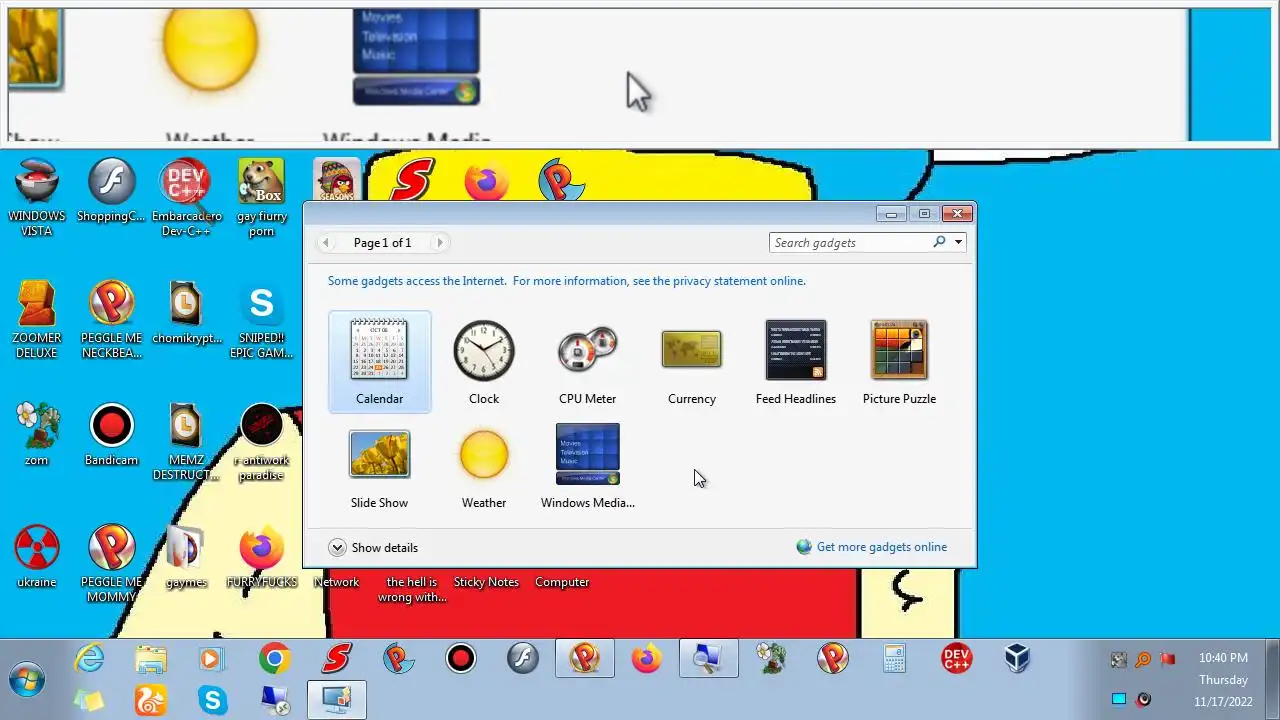The image size is (1280, 720).
Task: Open the Windows Start menu orb
Action: click(x=27, y=679)
